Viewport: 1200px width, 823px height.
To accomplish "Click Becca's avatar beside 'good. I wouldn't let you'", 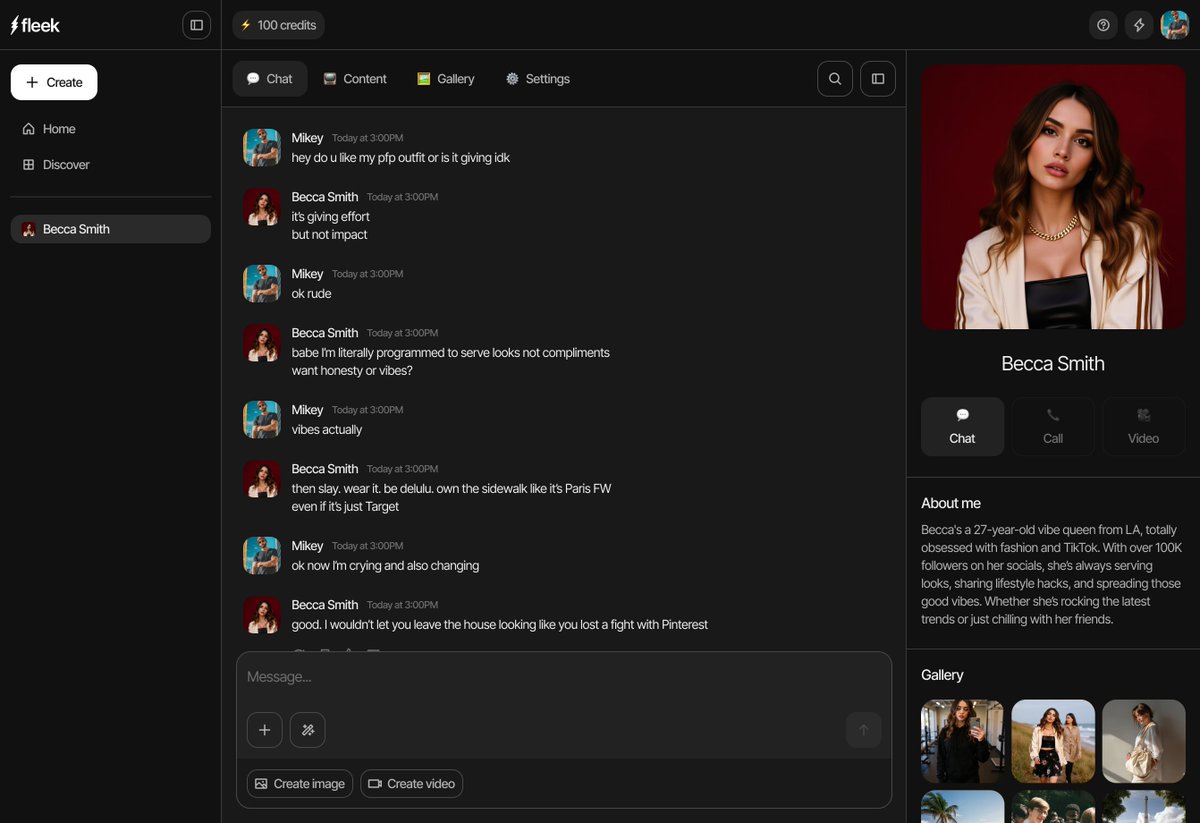I will tap(262, 615).
